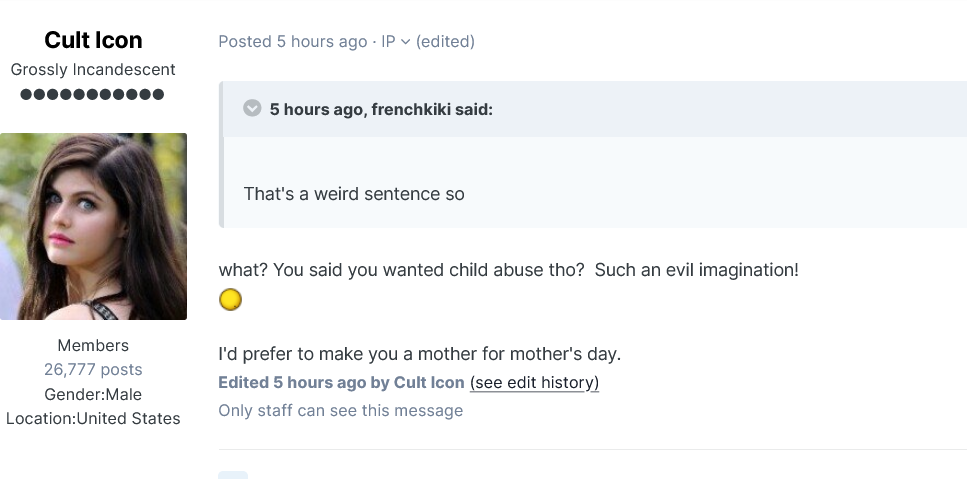Click the 'Grossly Incandescent' rank title
The image size is (967, 479).
(x=93, y=70)
